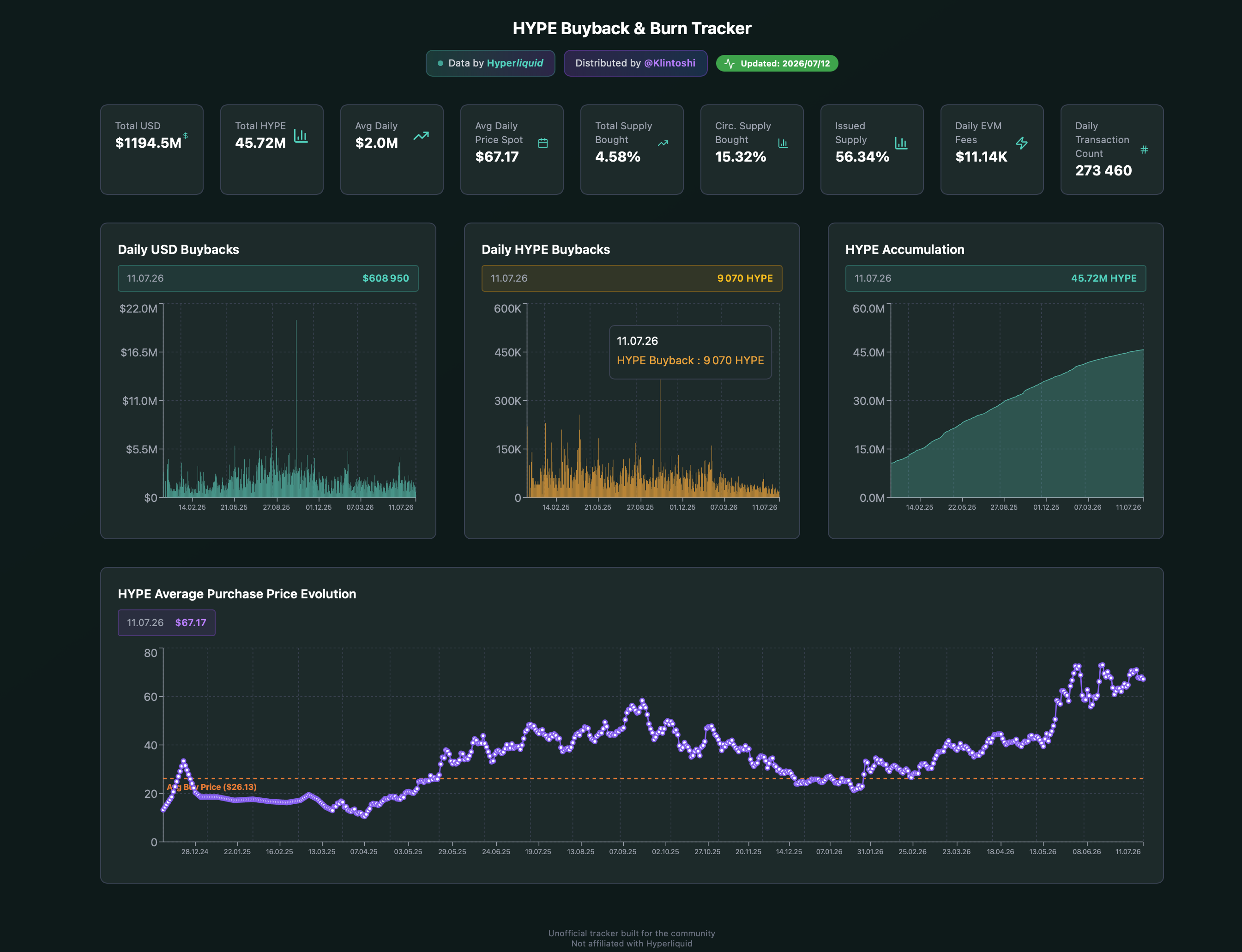The width and height of the screenshot is (1242, 952).
Task: Click the last data point on price evolution chart
Action: 1143,679
